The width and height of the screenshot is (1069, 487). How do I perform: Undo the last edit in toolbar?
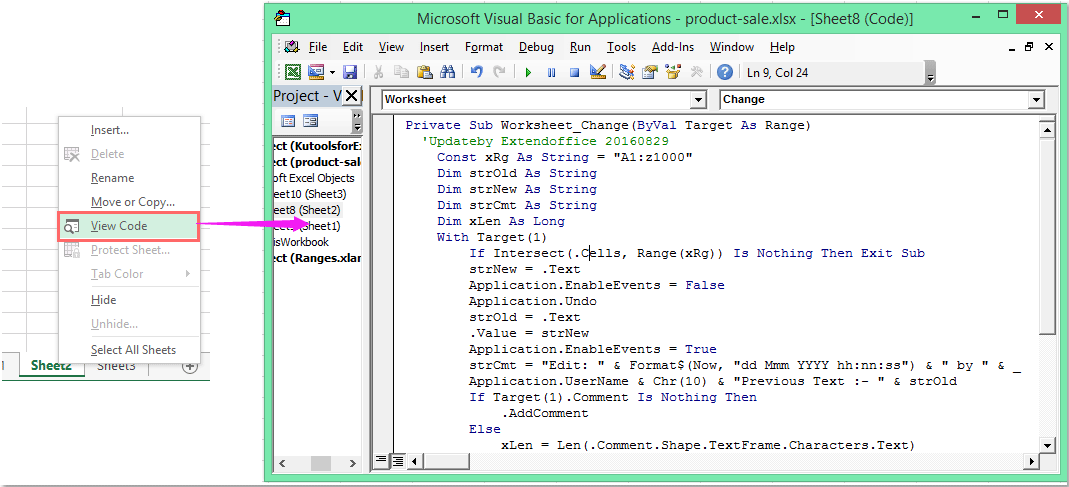476,72
